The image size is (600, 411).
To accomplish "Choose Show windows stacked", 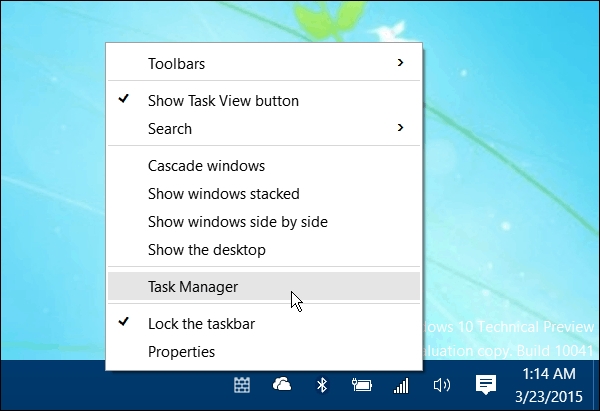I will point(223,194).
